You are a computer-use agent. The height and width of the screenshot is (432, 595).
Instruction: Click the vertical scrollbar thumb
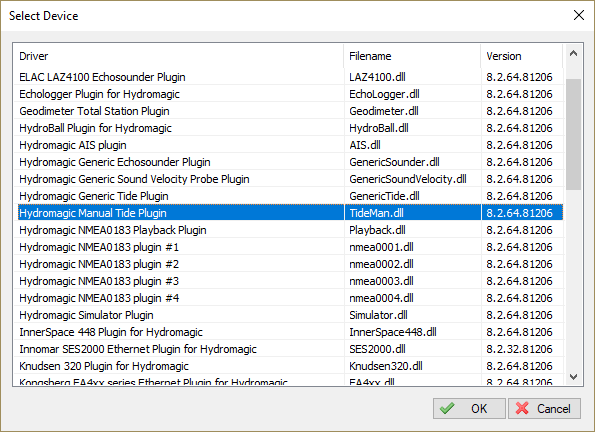pyautogui.click(x=573, y=134)
